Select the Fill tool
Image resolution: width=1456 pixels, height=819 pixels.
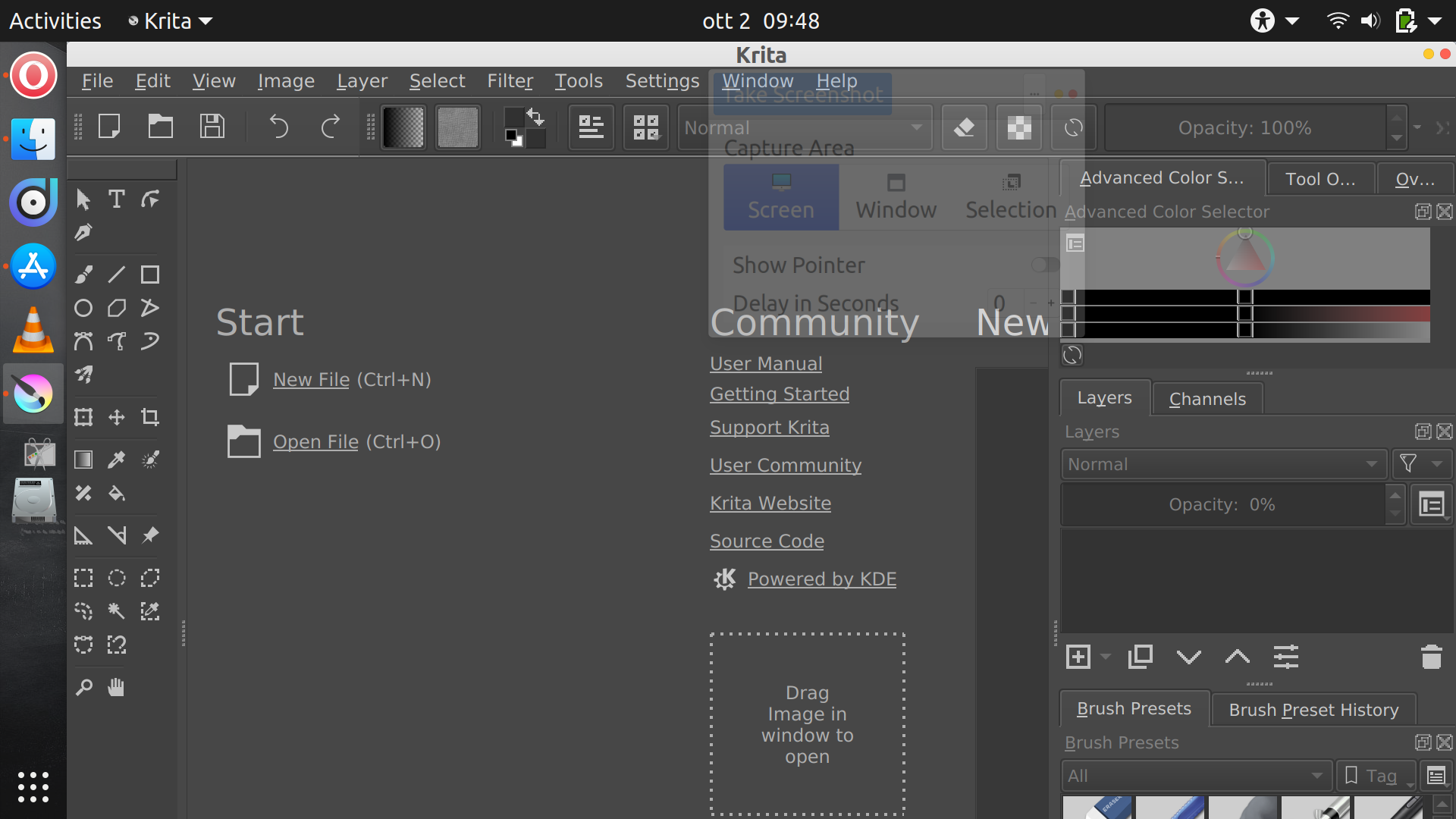point(117,493)
